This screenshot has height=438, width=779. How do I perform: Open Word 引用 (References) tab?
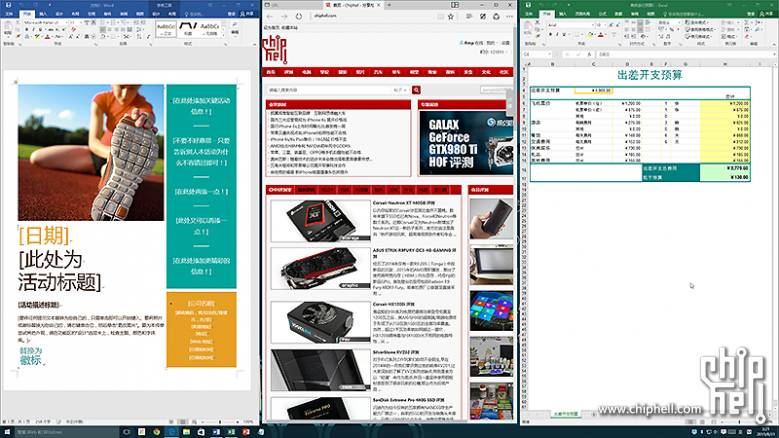[x=92, y=13]
